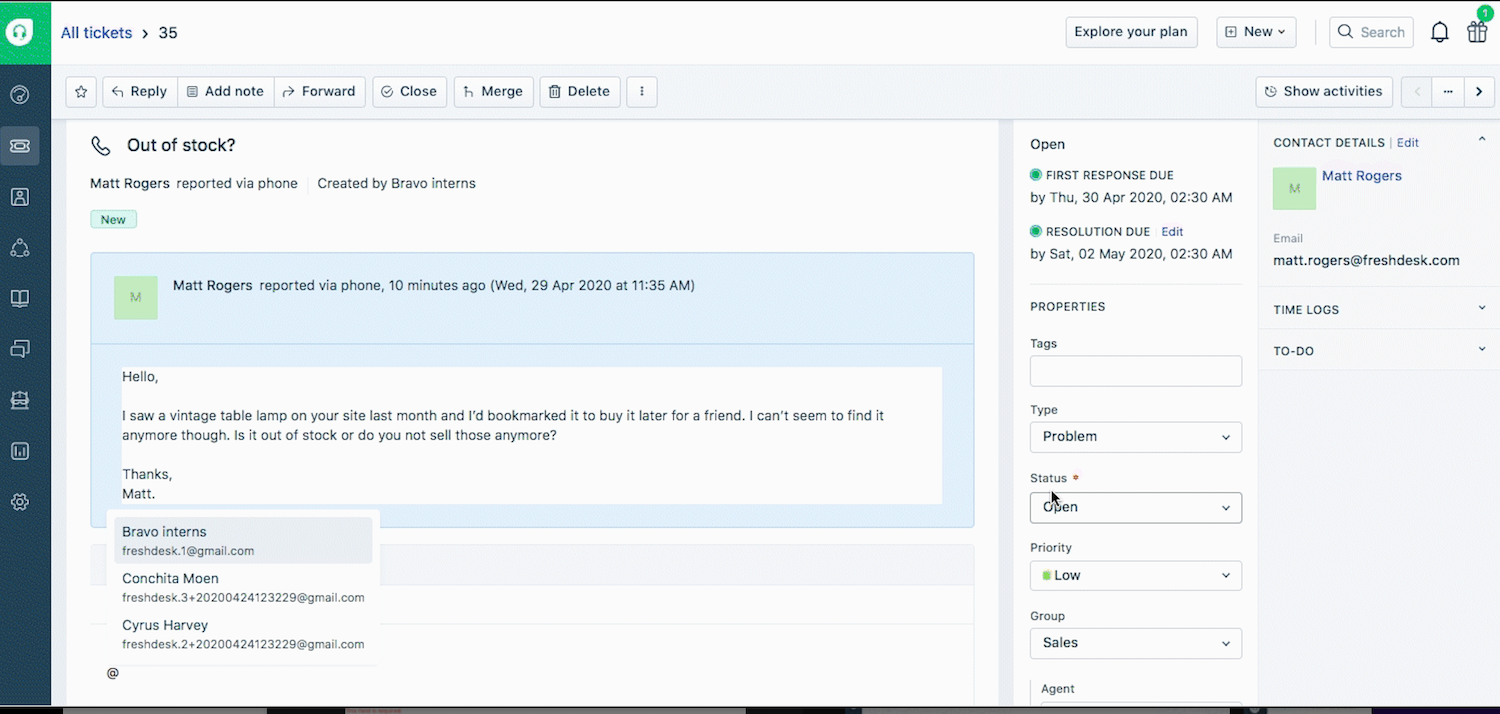Viewport: 1500px width, 714px height.
Task: Forward the ticket
Action: coord(320,91)
